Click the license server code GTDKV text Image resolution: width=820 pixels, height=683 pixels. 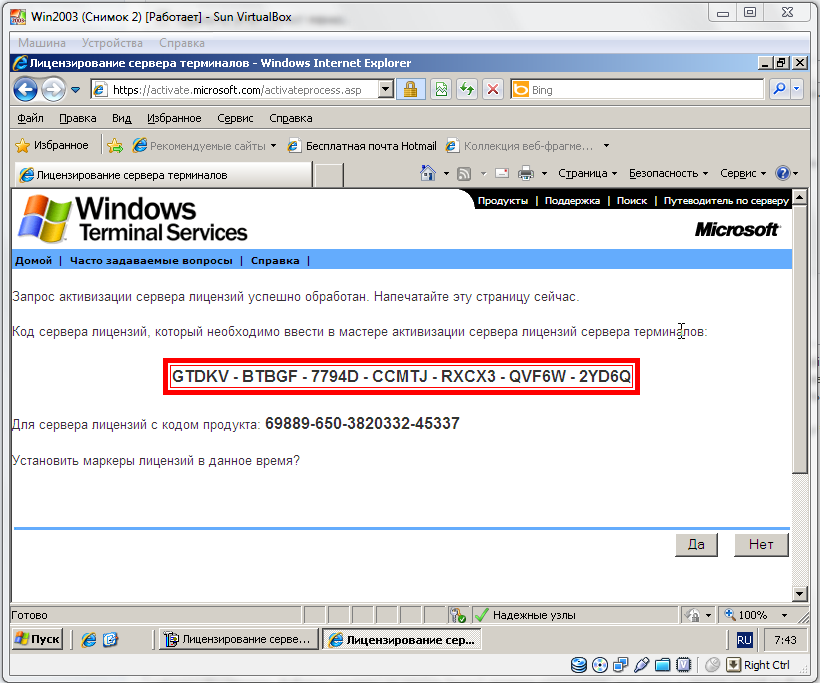[x=401, y=376]
